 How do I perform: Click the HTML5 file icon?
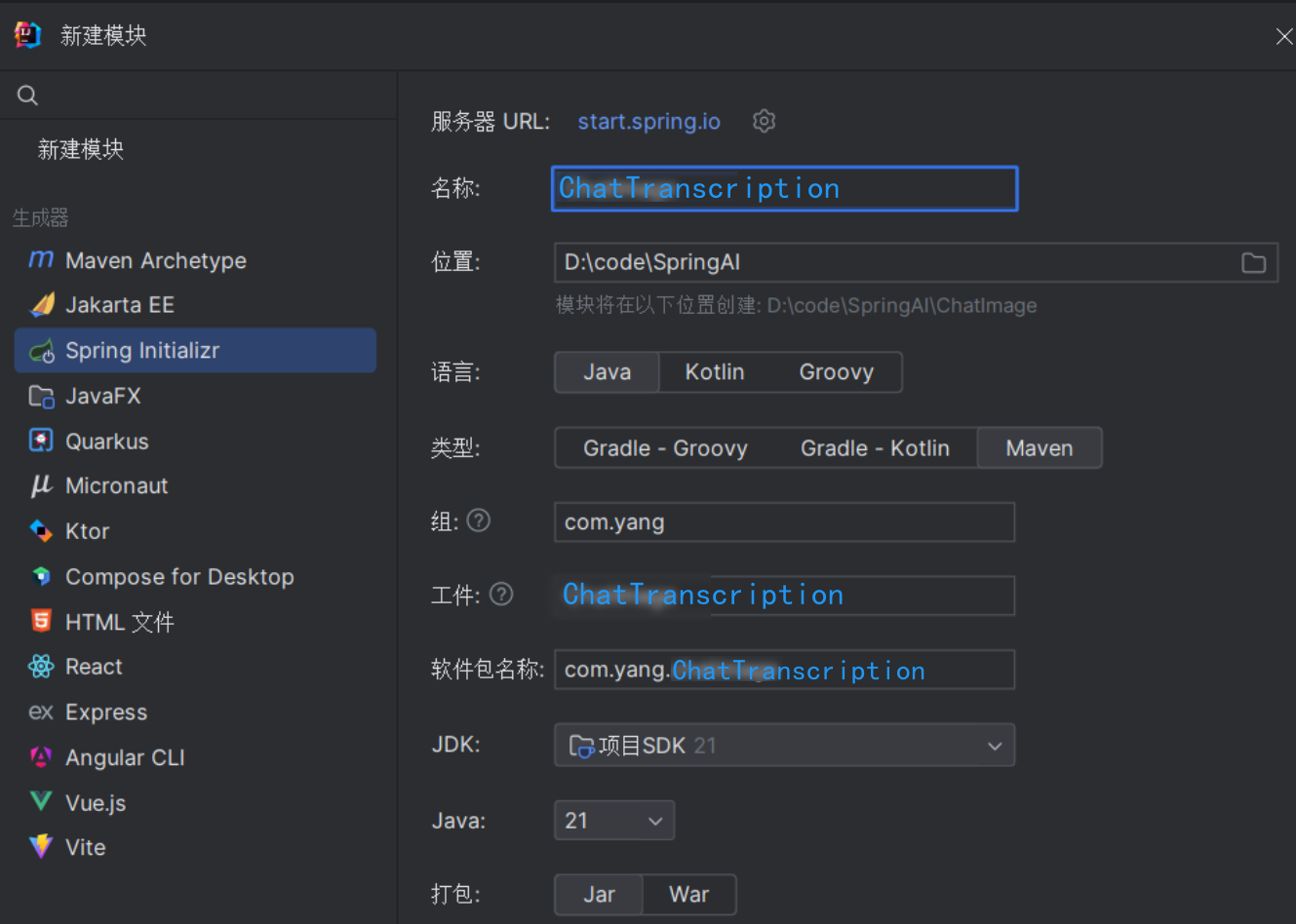coord(41,621)
